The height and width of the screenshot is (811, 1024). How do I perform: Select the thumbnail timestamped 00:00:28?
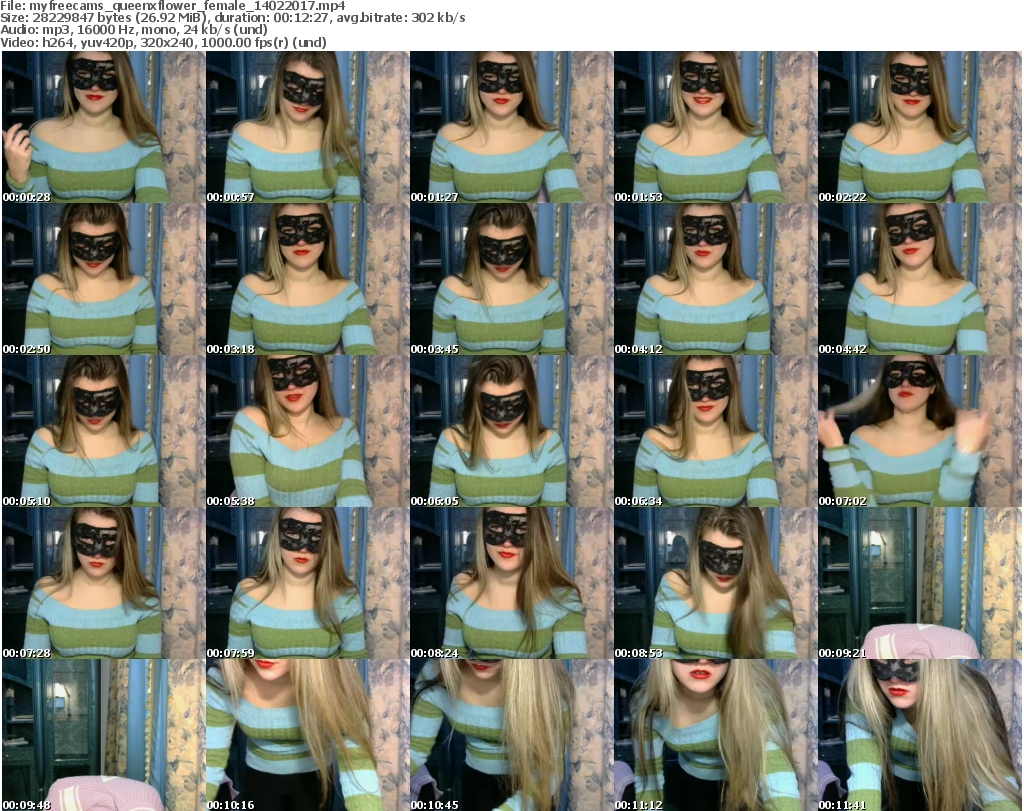tap(104, 127)
